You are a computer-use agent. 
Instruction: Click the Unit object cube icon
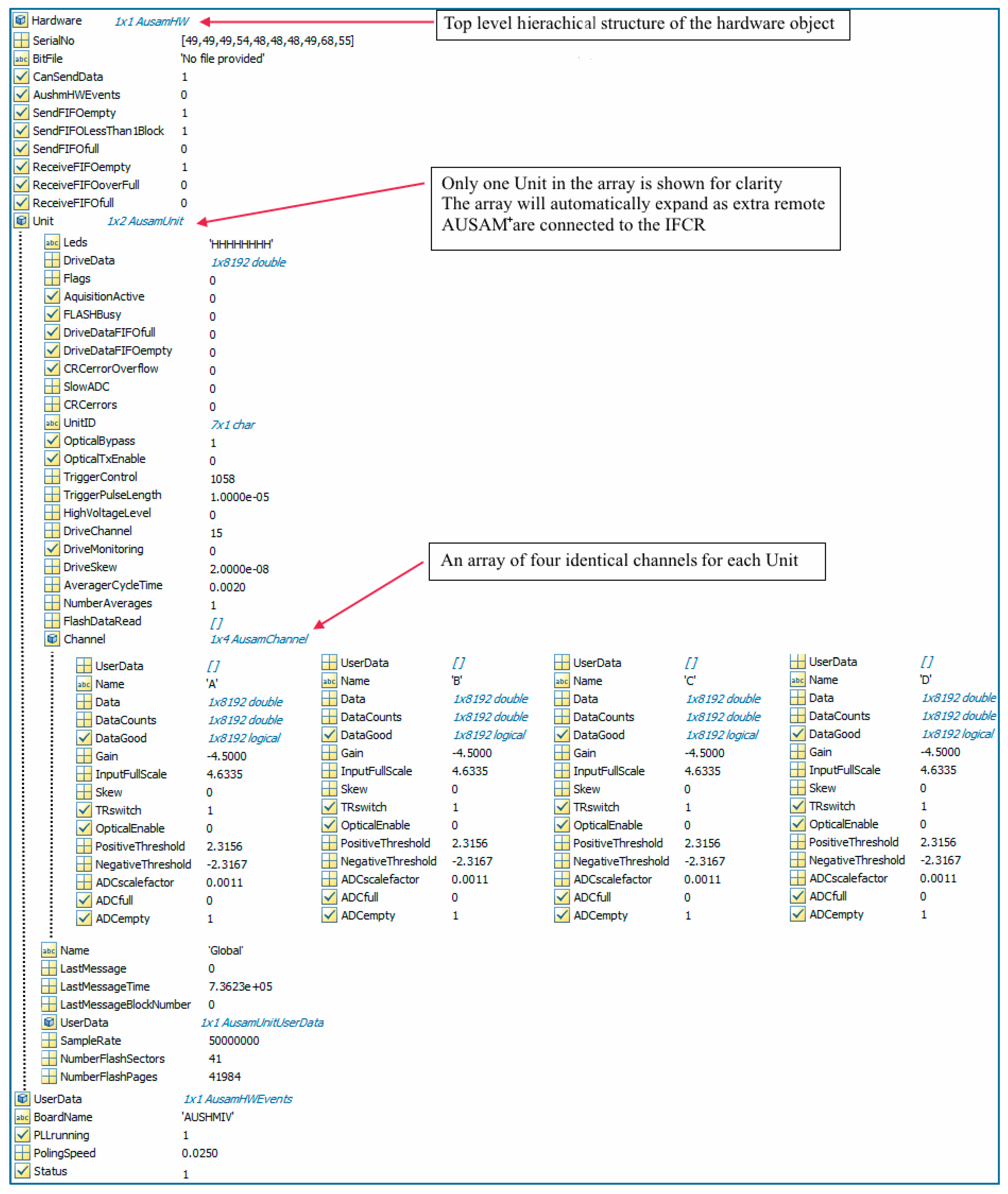tap(21, 221)
